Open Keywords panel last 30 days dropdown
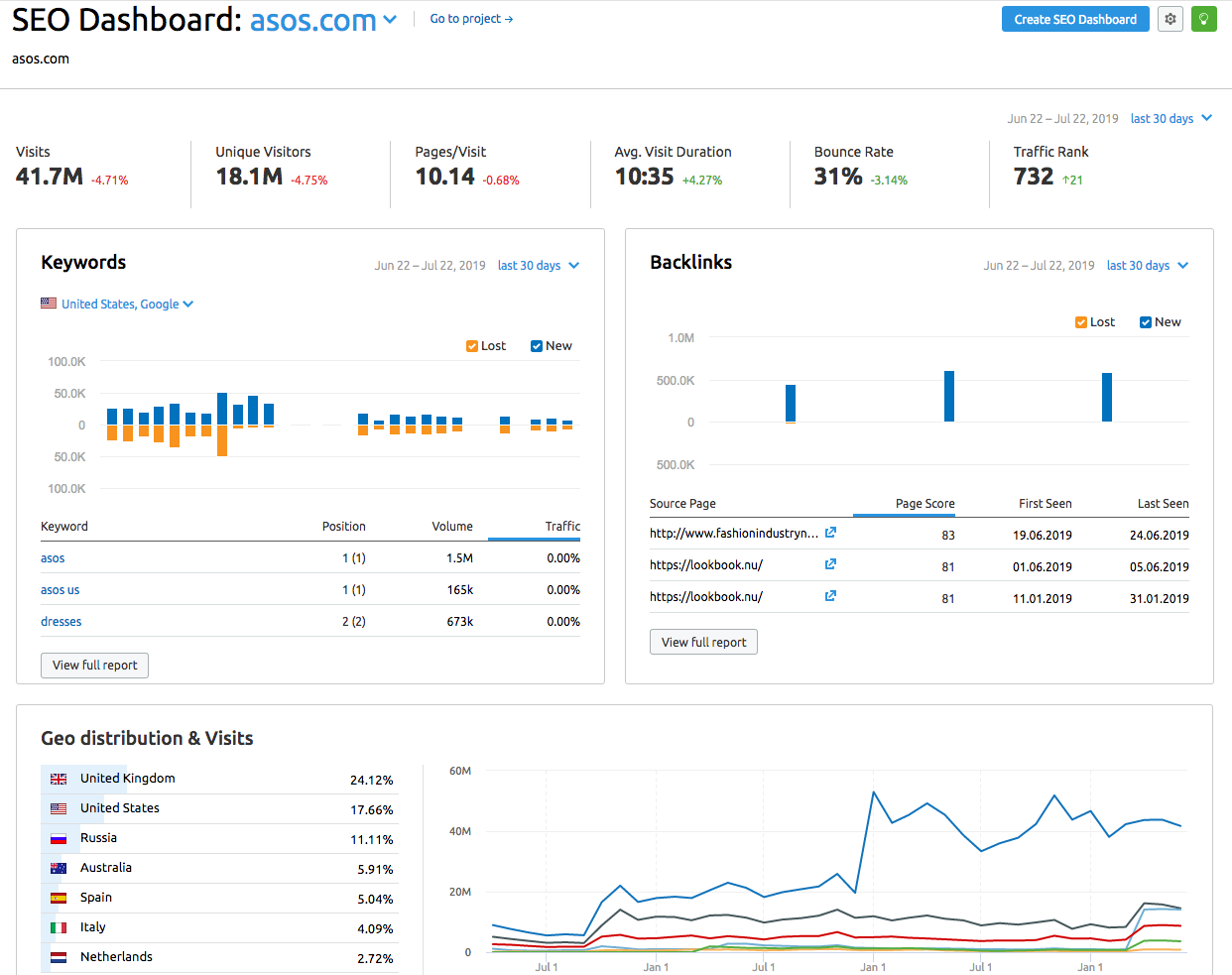Image resolution: width=1232 pixels, height=975 pixels. (x=539, y=265)
